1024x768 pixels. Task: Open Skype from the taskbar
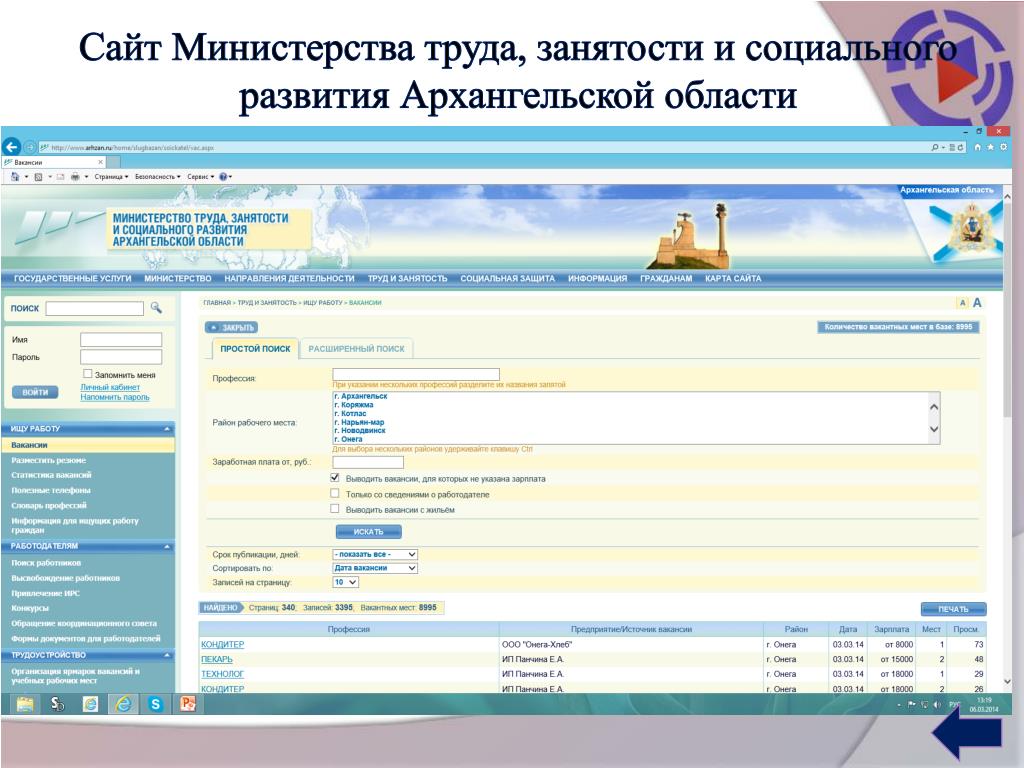pos(155,703)
